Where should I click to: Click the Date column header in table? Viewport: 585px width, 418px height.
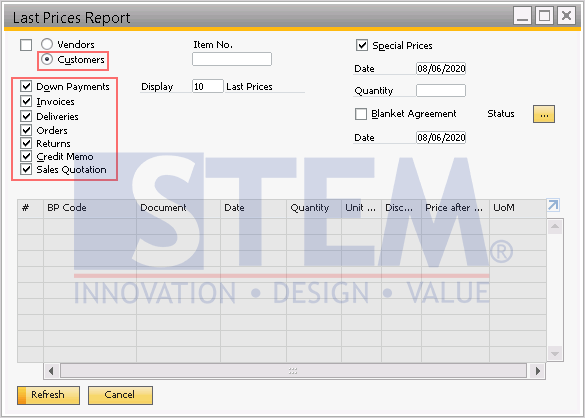coord(253,208)
